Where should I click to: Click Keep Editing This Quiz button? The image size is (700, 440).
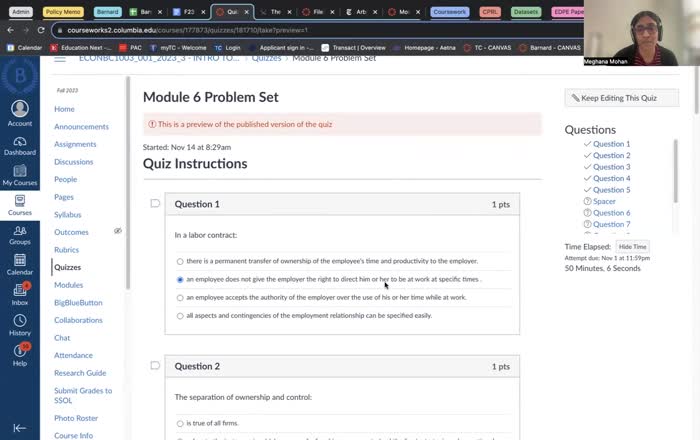pyautogui.click(x=622, y=98)
